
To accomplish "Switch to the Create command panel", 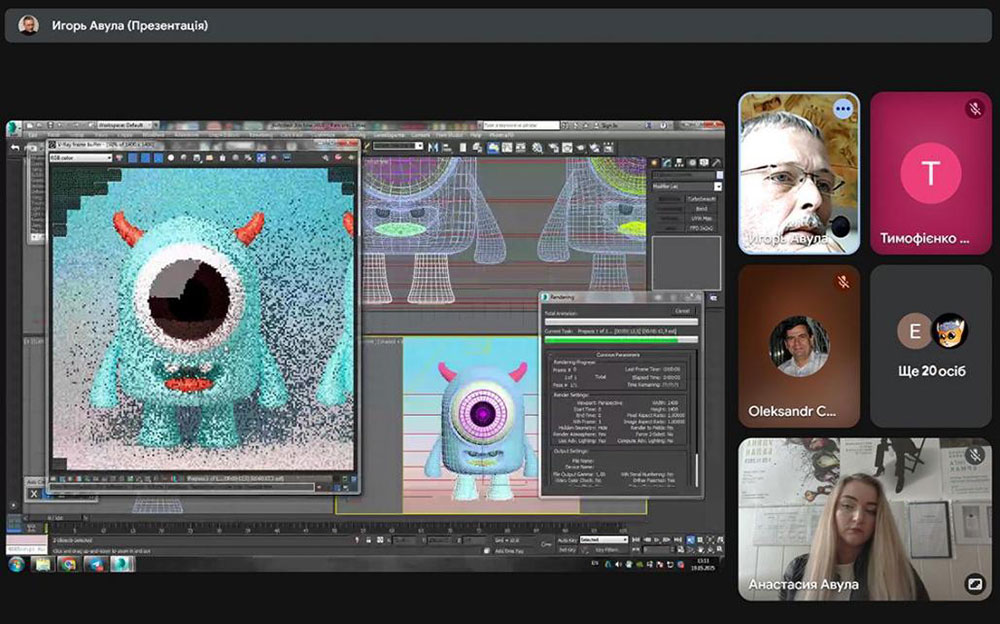I will tap(655, 163).
